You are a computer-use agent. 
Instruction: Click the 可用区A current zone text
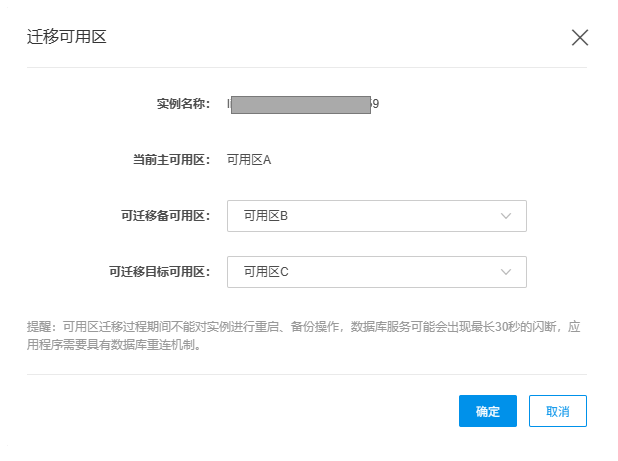pyautogui.click(x=249, y=159)
